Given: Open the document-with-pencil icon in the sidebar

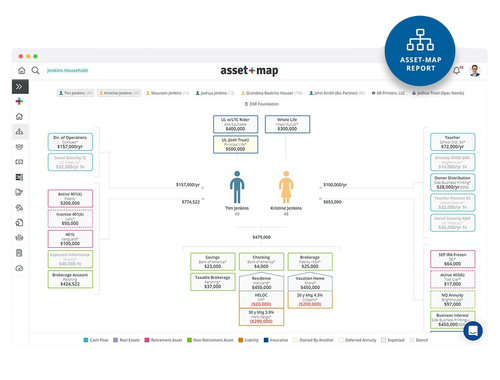Looking at the screenshot, I should (x=19, y=192).
